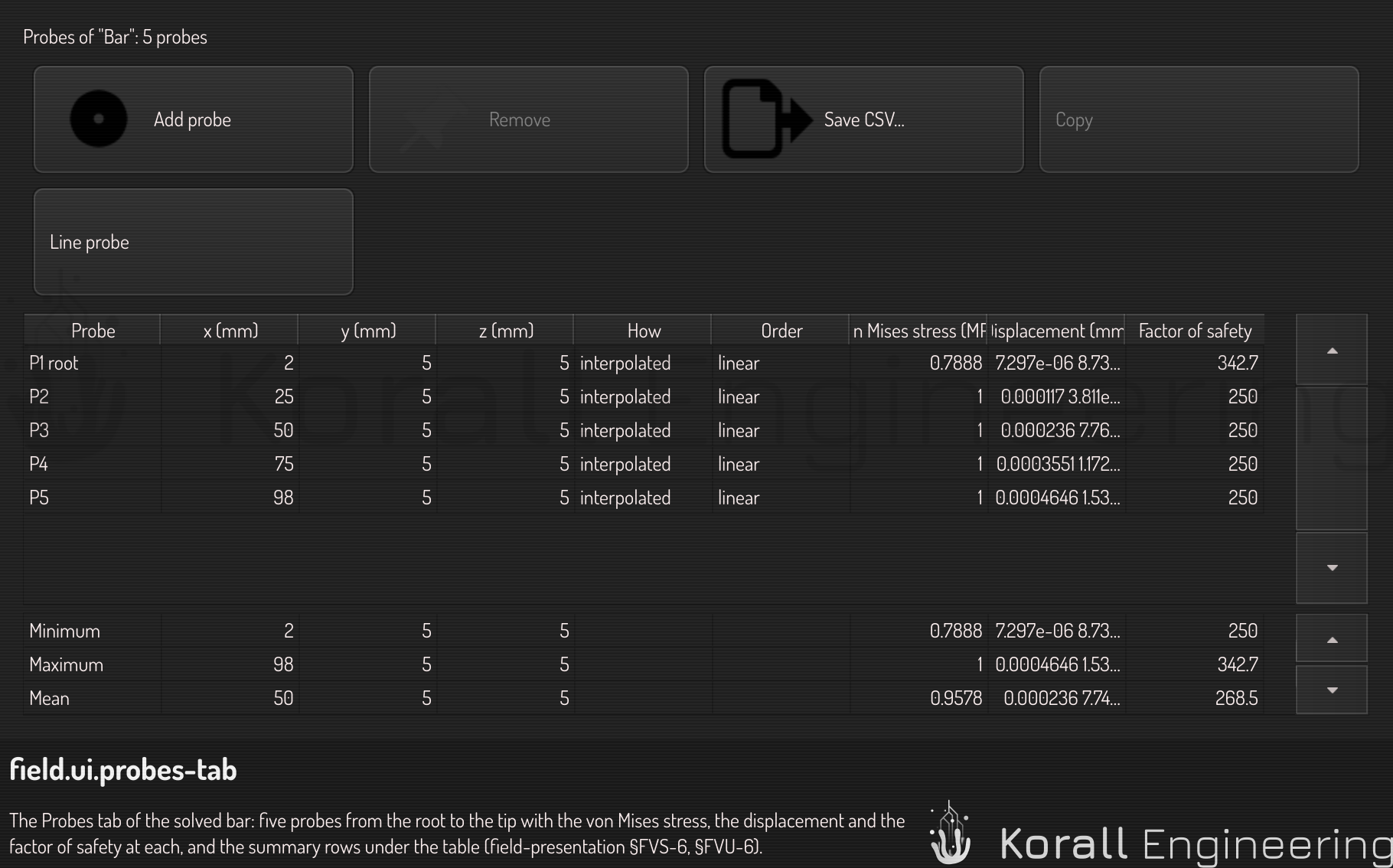
Task: Click the Minimum summary row label
Action: pyautogui.click(x=93, y=631)
